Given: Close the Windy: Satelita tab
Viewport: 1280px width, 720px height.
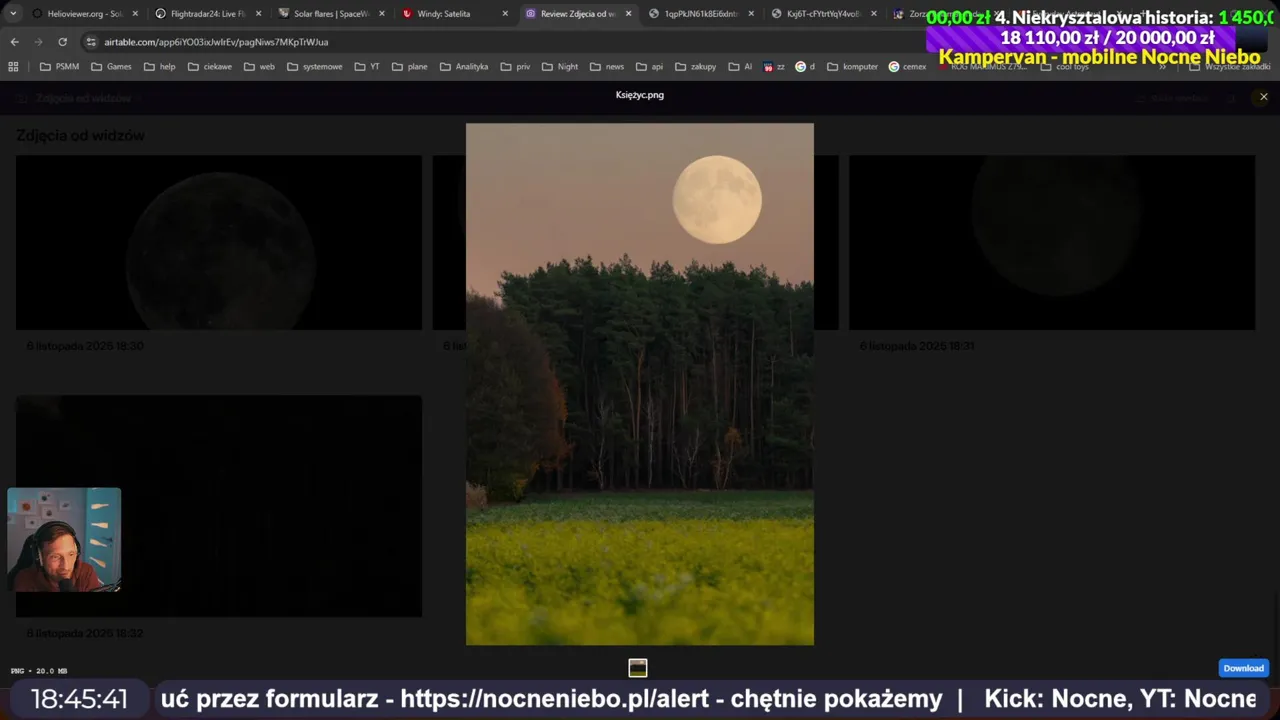Looking at the screenshot, I should [x=505, y=14].
